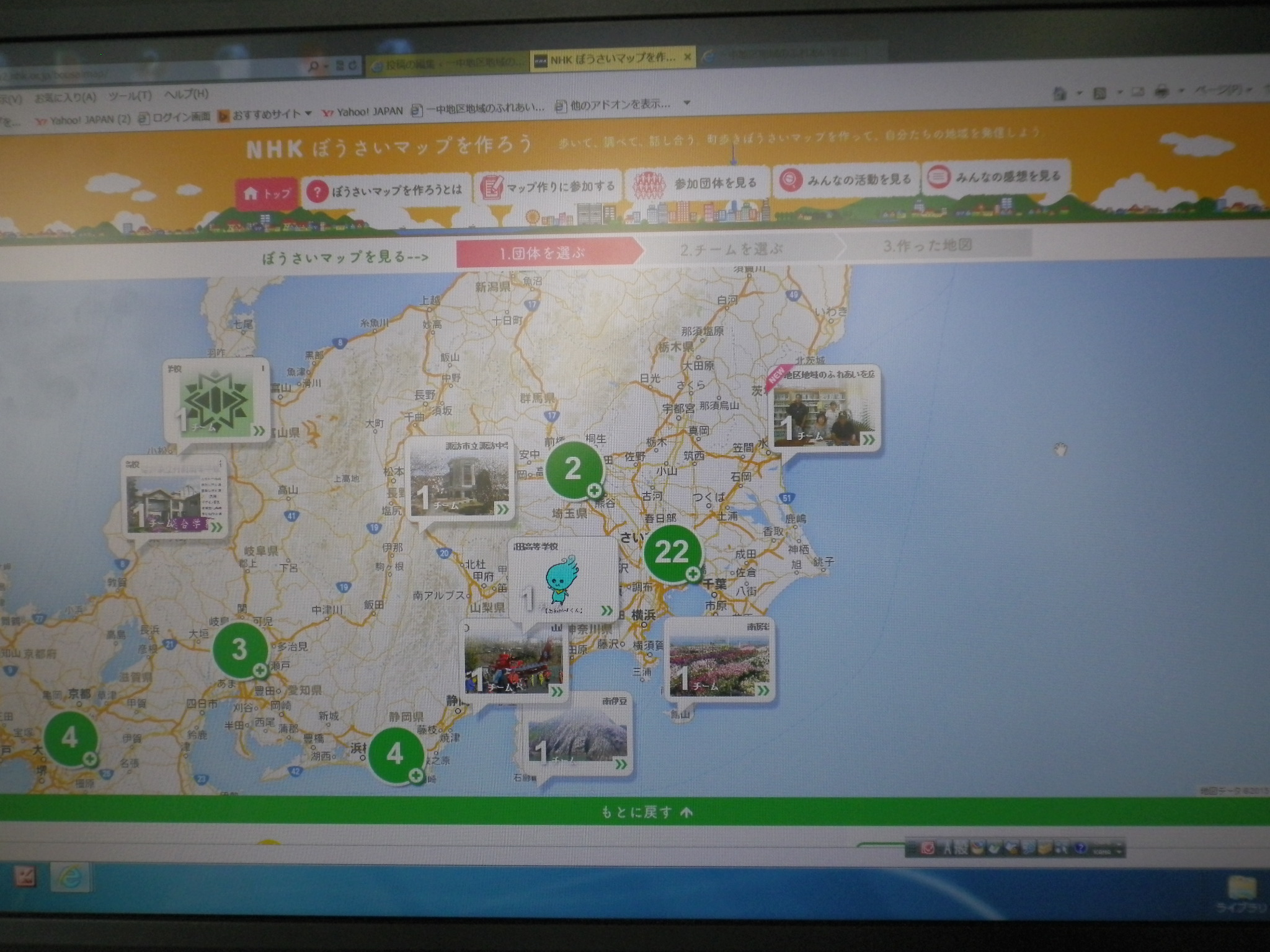Open 一中地区地域のふれあい favorite link
The width and height of the screenshot is (1270, 952).
(x=477, y=108)
